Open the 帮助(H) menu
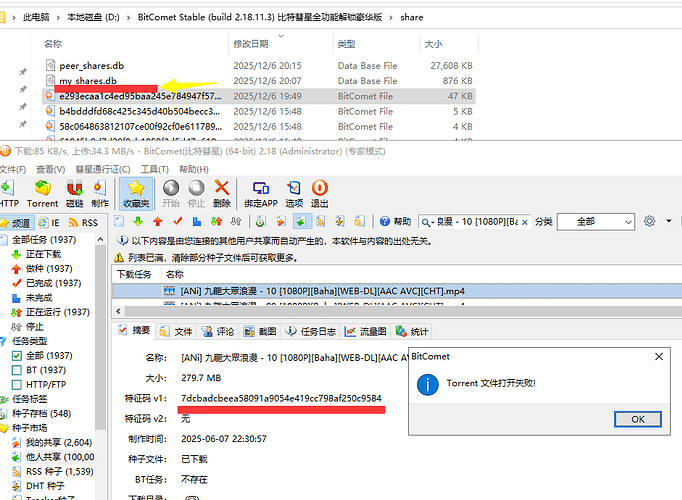 [194, 169]
